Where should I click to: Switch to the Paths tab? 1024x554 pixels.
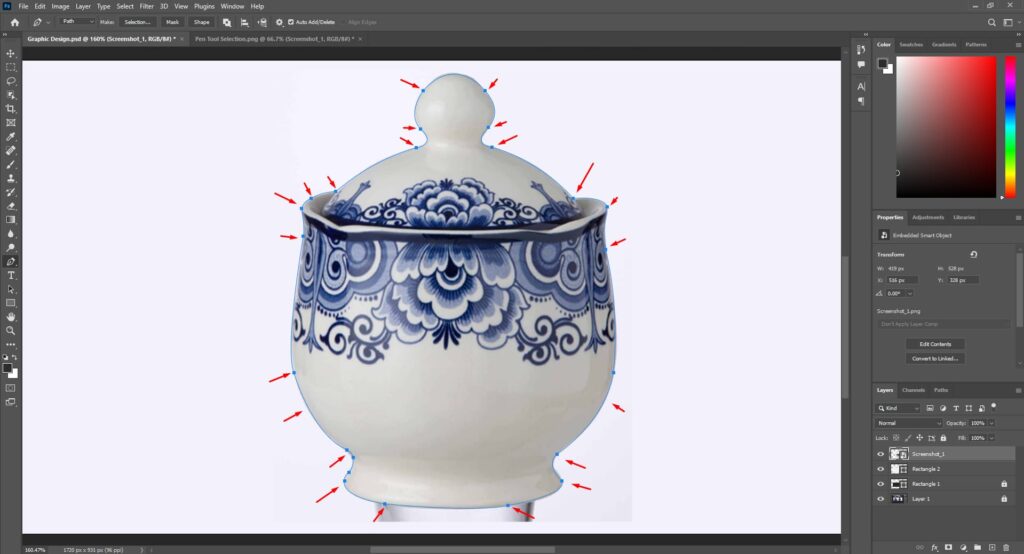click(x=940, y=390)
